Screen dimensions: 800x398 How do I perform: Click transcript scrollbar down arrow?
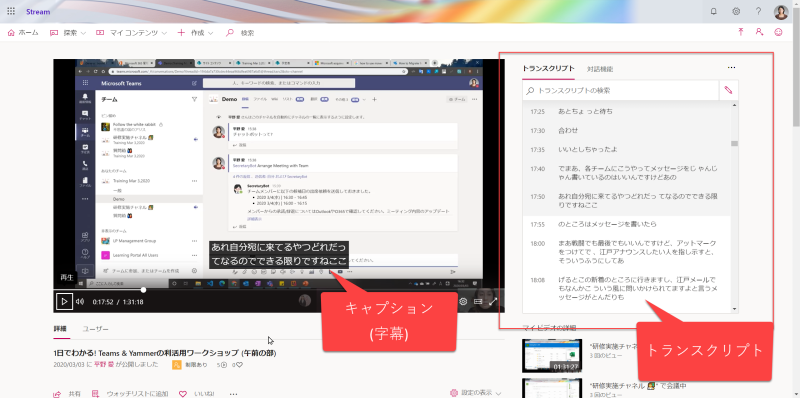coord(735,309)
